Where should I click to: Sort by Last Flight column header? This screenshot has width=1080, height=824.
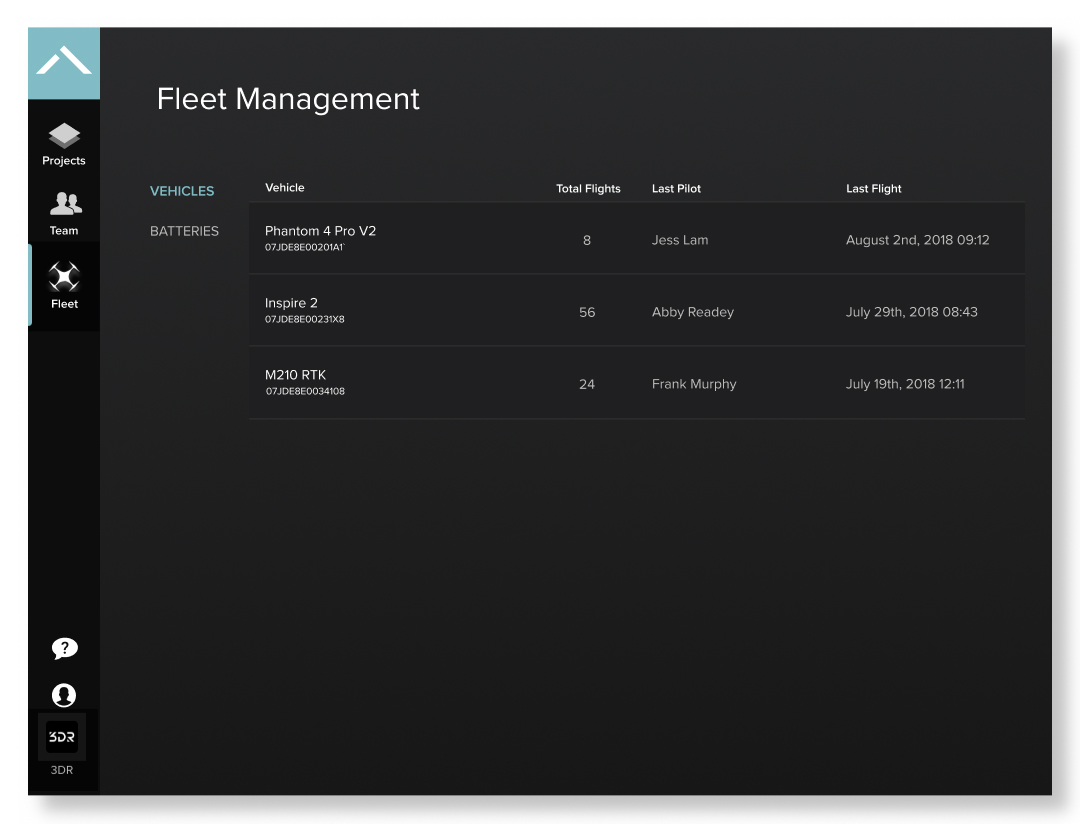click(873, 189)
